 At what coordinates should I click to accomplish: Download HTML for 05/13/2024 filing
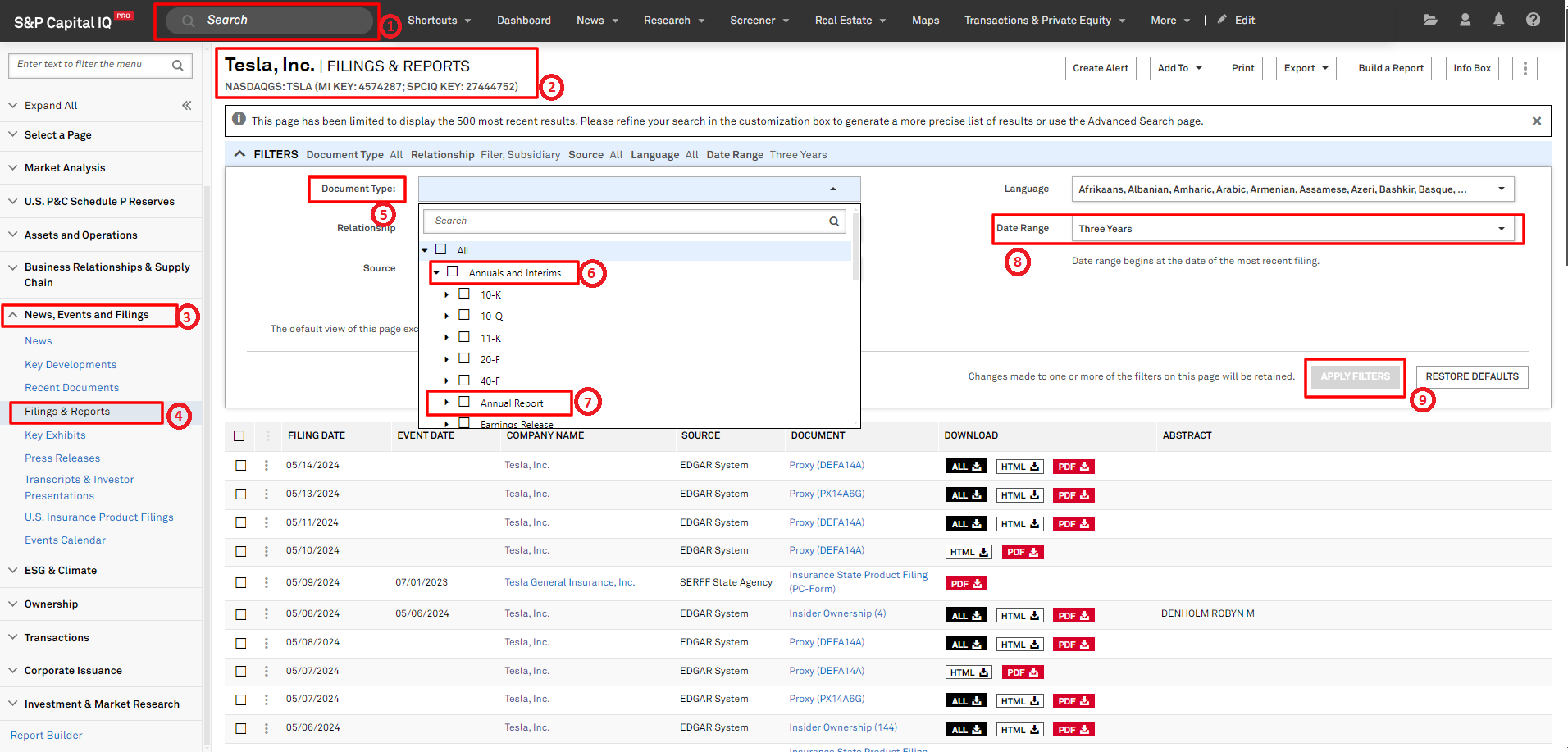coord(1019,495)
